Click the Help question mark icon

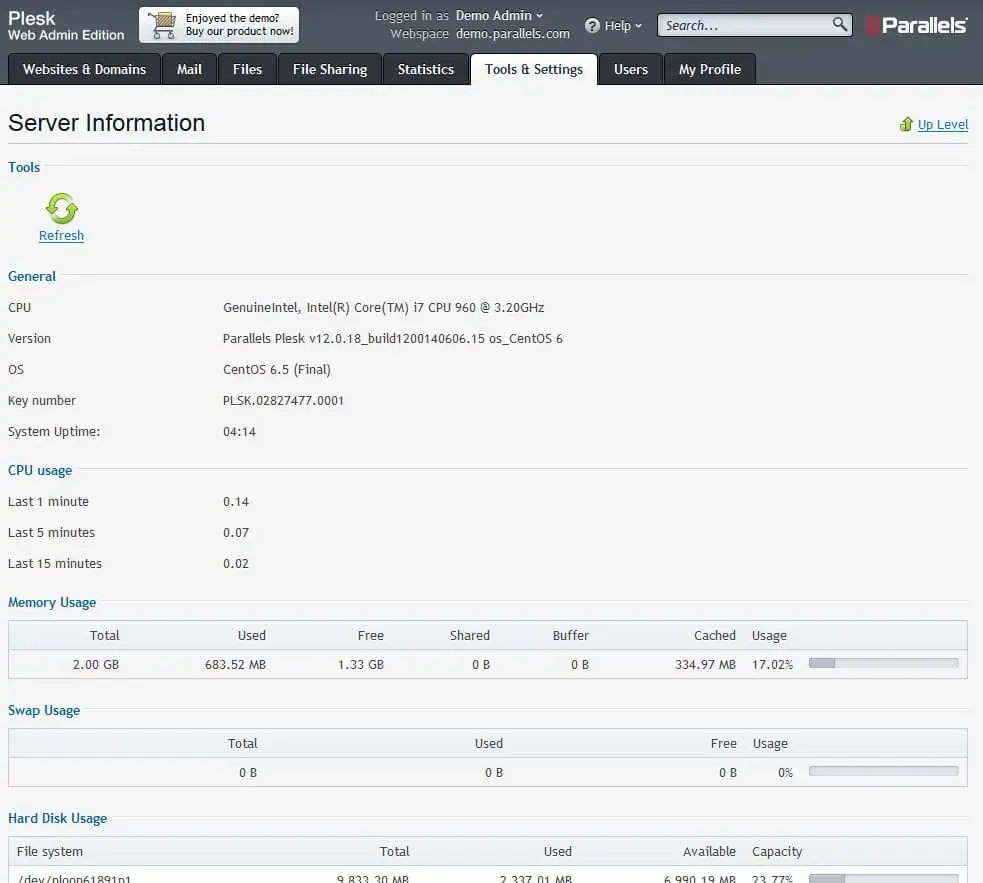[592, 25]
